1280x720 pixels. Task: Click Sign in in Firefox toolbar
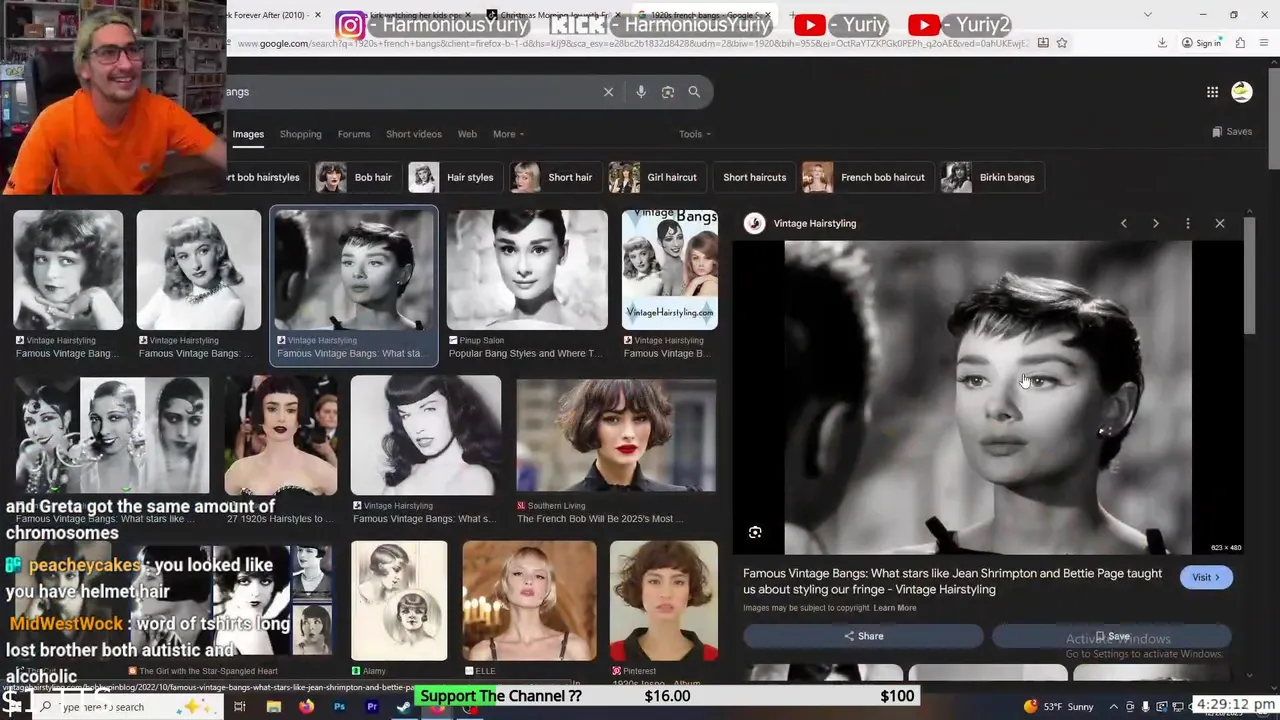click(x=1202, y=43)
